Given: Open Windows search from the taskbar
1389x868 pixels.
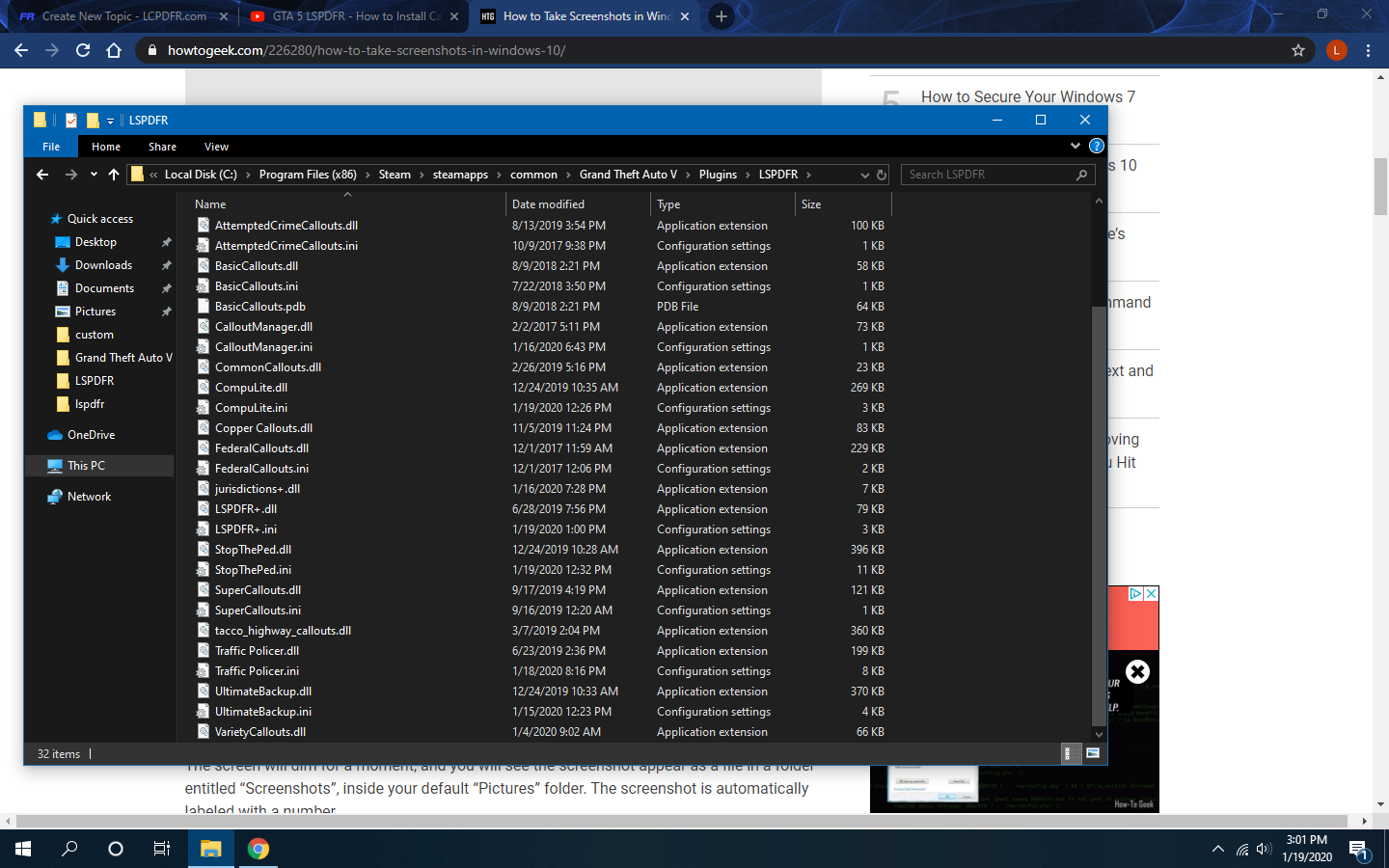Looking at the screenshot, I should coord(69,849).
